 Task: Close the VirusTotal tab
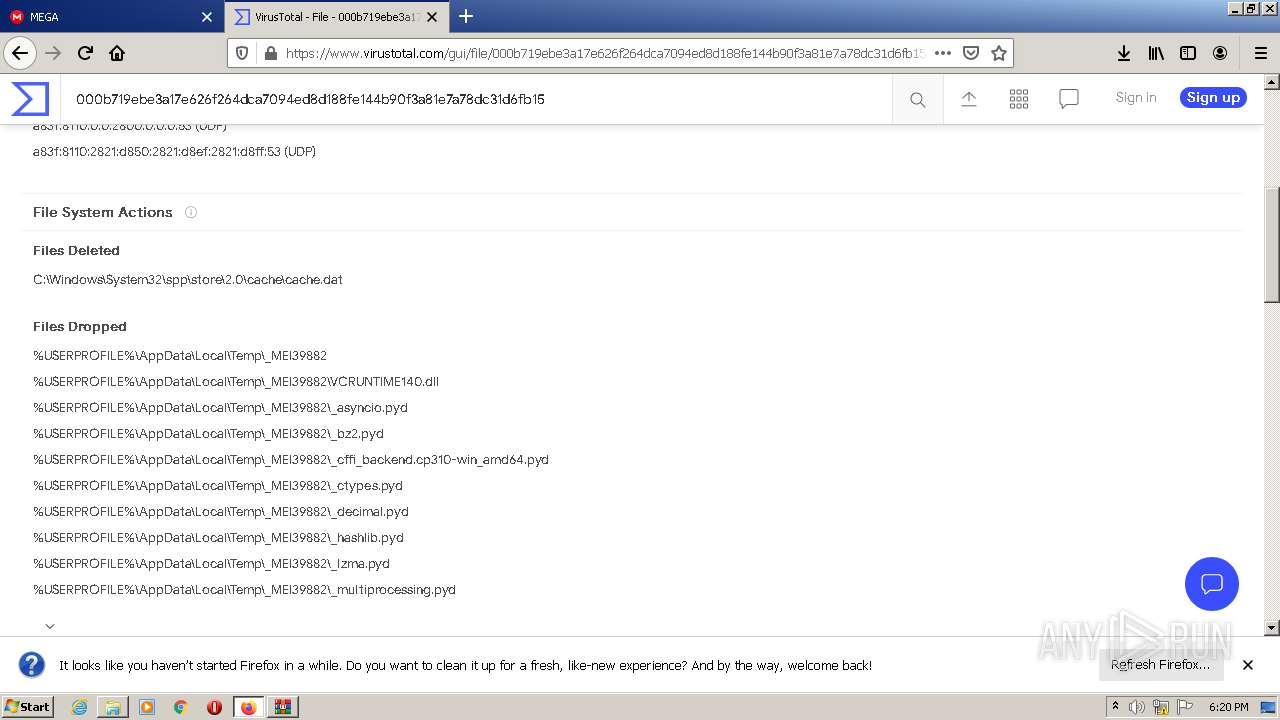[432, 17]
